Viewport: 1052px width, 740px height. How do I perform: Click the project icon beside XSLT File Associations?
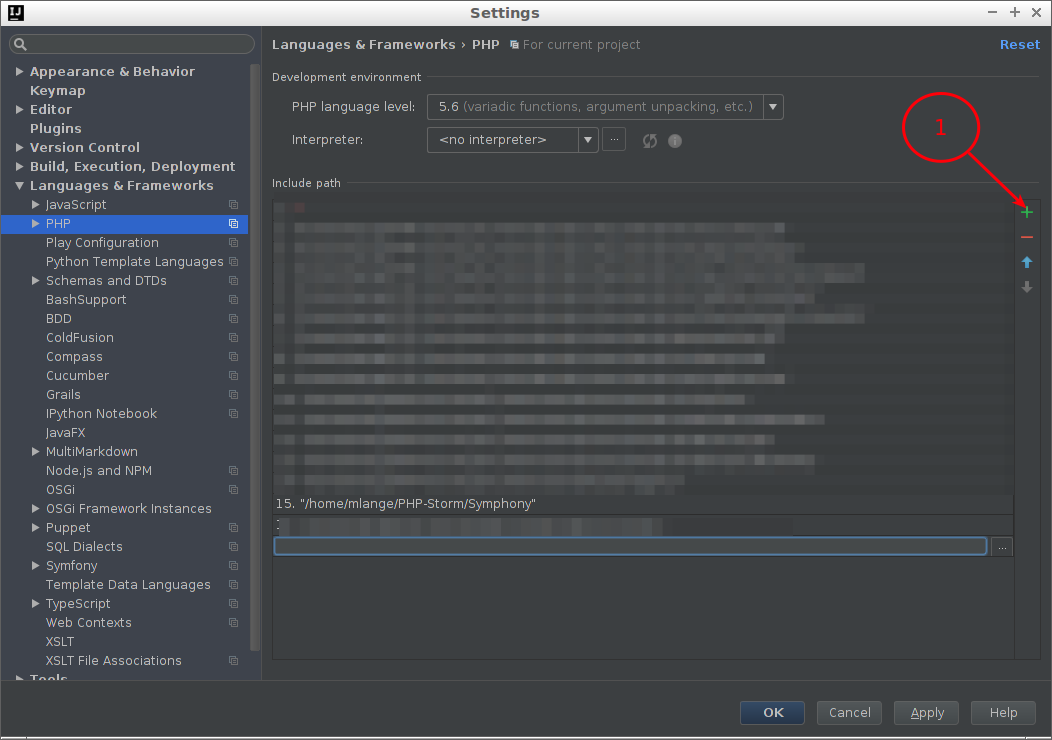point(233,660)
